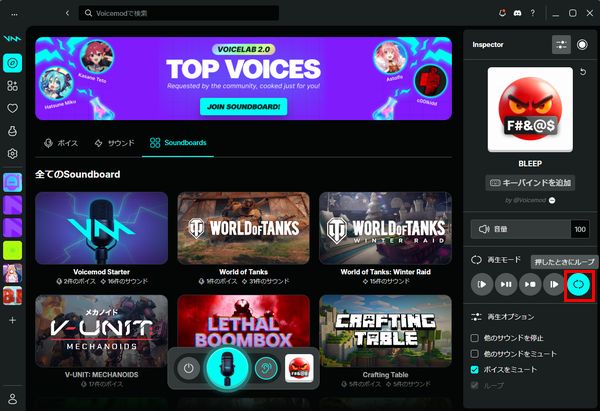
Task: Click the 全てのSoundboard heading
Action: (78, 175)
